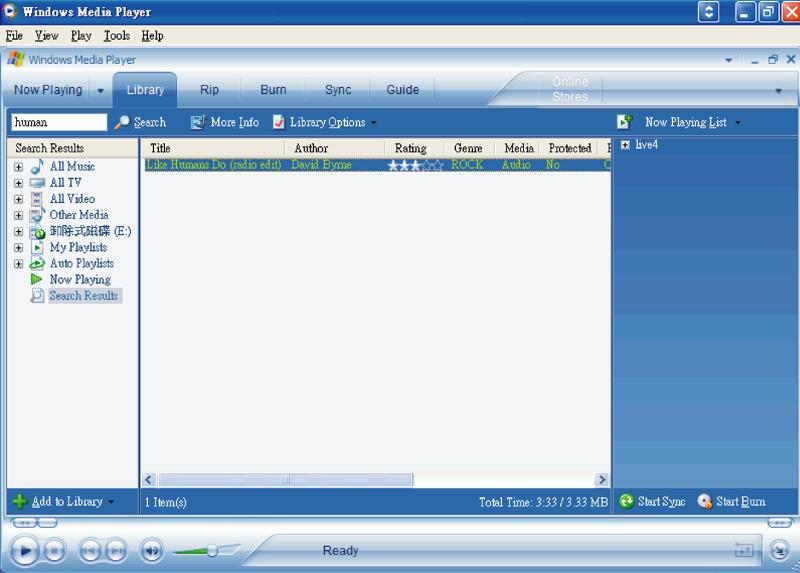Select the removable disk (E:) icon
800x573 pixels.
37,232
